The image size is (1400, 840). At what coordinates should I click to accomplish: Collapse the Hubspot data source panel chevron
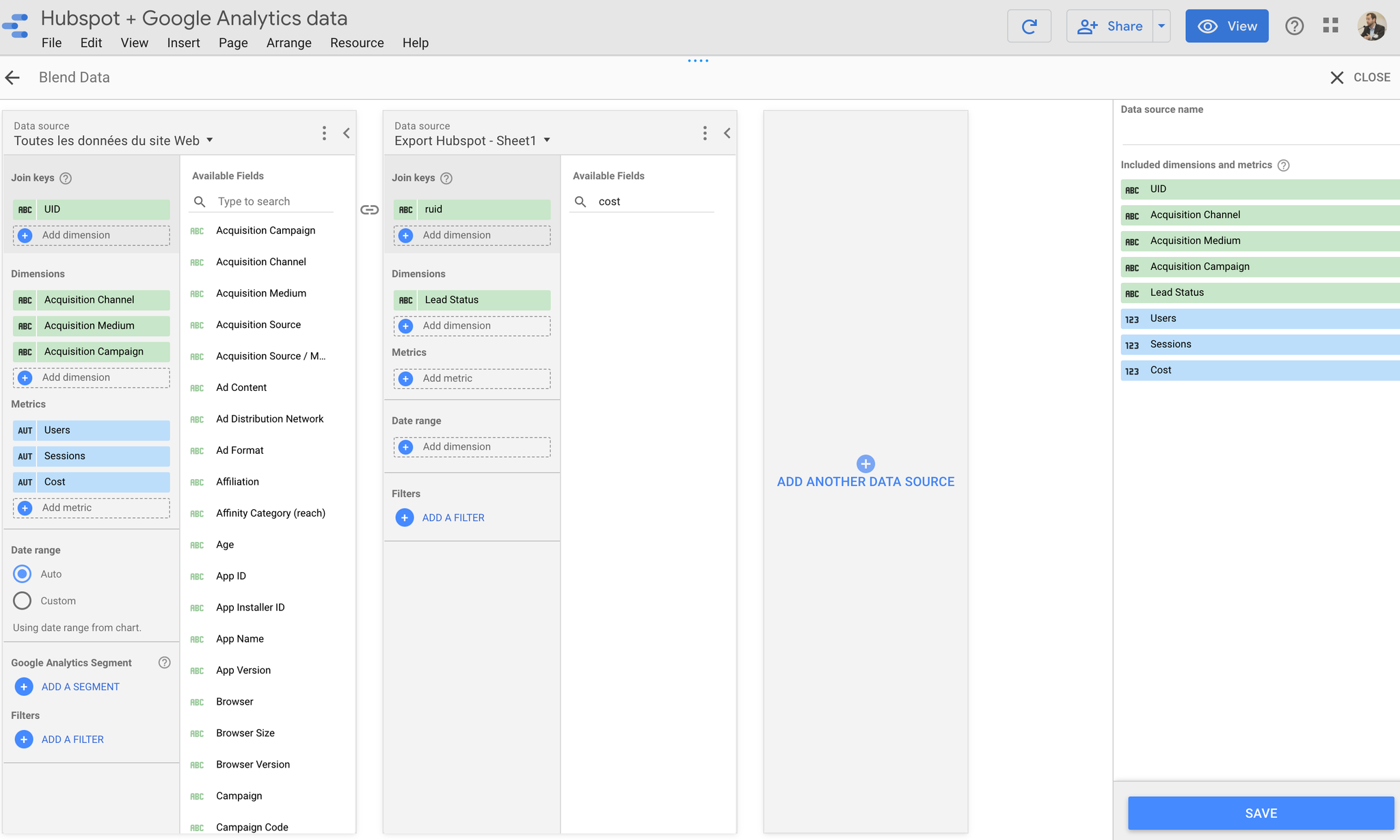tap(727, 133)
